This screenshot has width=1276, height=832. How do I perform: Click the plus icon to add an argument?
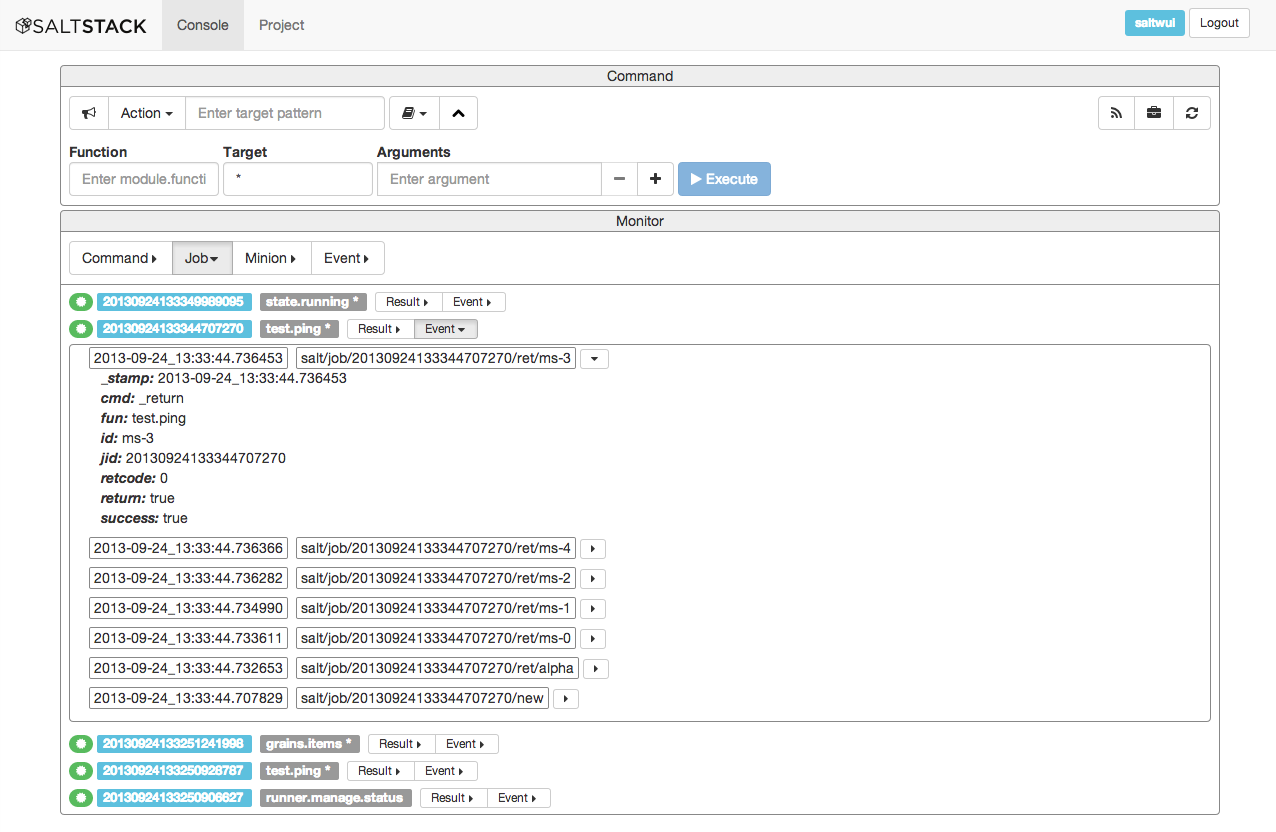coord(655,178)
